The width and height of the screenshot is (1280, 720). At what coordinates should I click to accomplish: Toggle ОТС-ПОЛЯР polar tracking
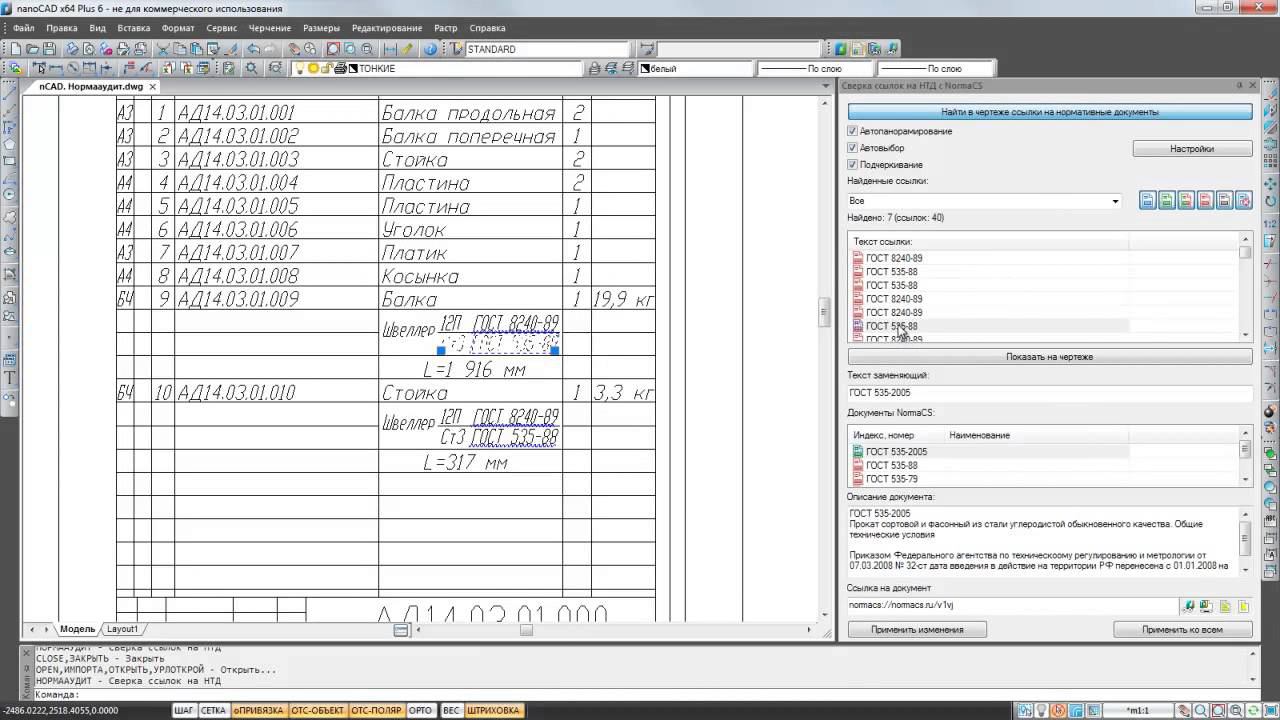pyautogui.click(x=377, y=711)
